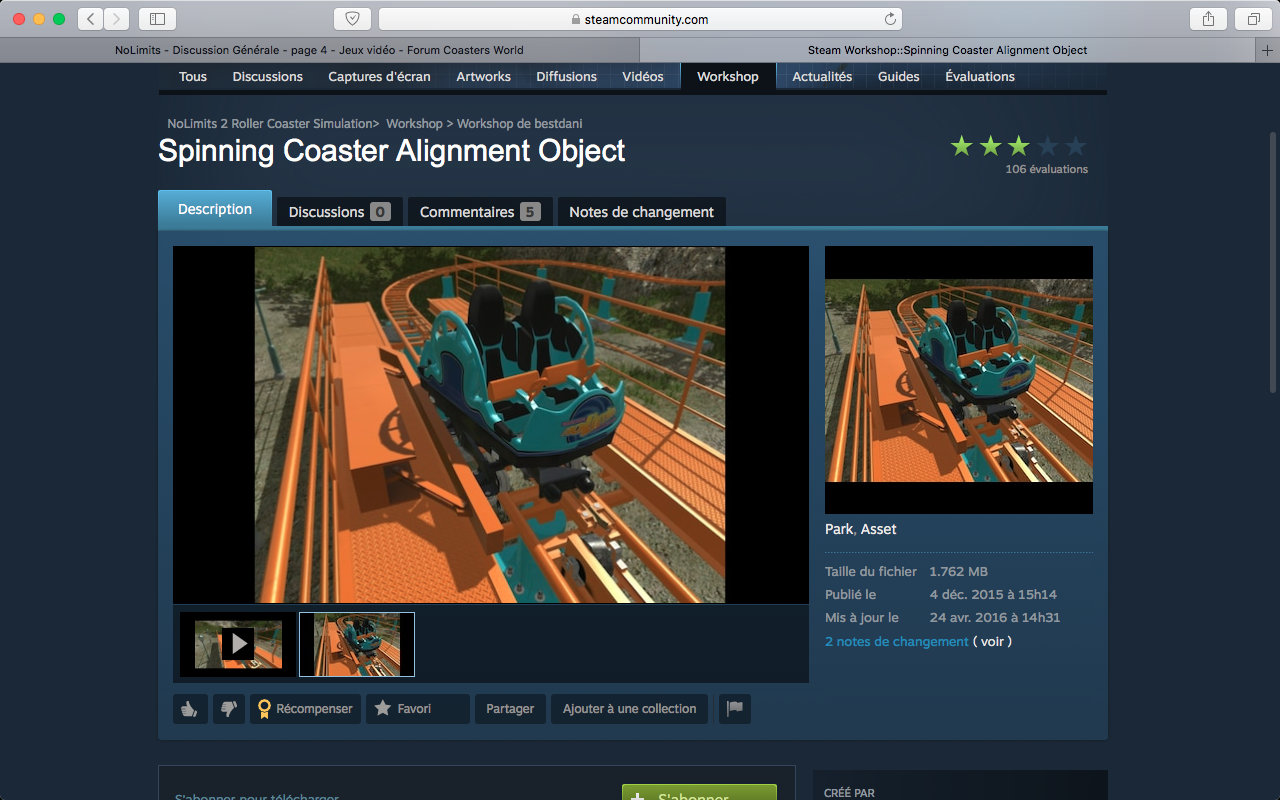Click the Park tag link

tap(839, 529)
